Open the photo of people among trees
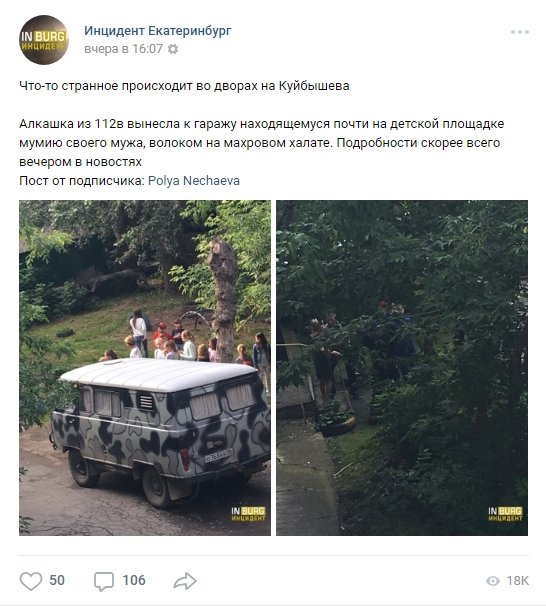The height and width of the screenshot is (606, 546). coord(402,368)
